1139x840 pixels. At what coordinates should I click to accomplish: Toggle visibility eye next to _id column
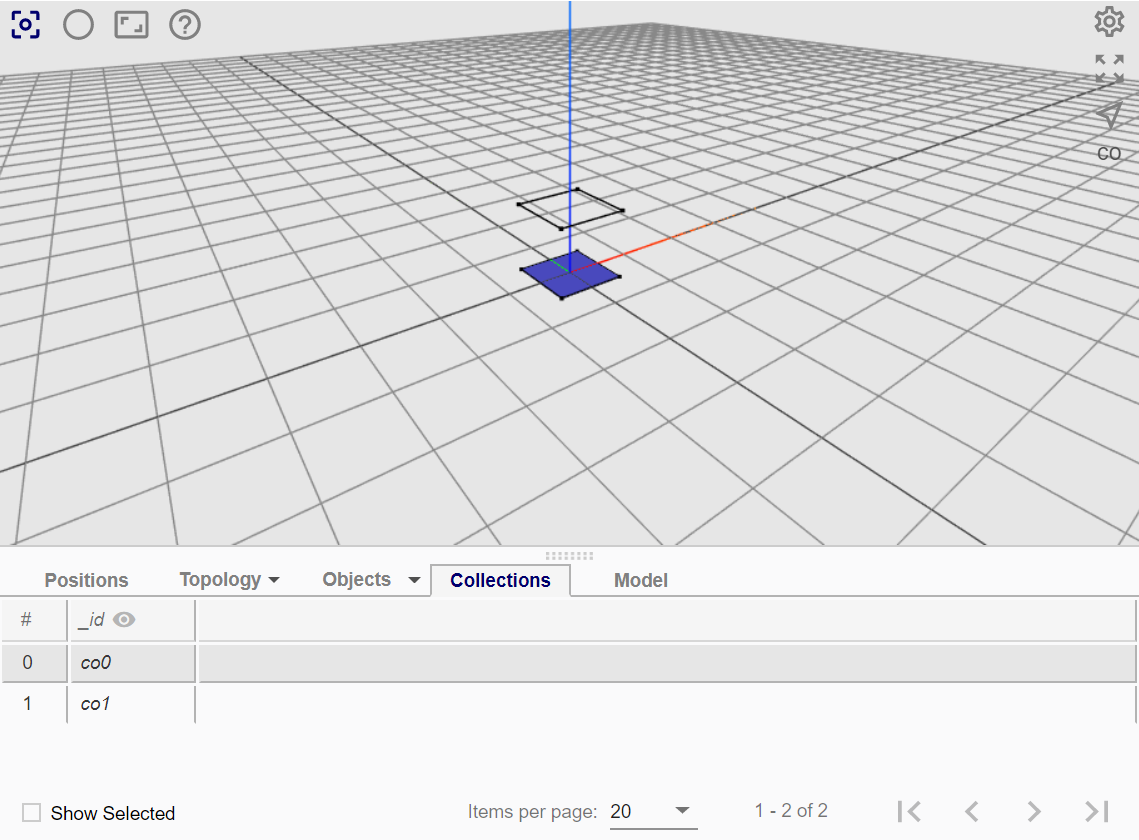pyautogui.click(x=122, y=620)
